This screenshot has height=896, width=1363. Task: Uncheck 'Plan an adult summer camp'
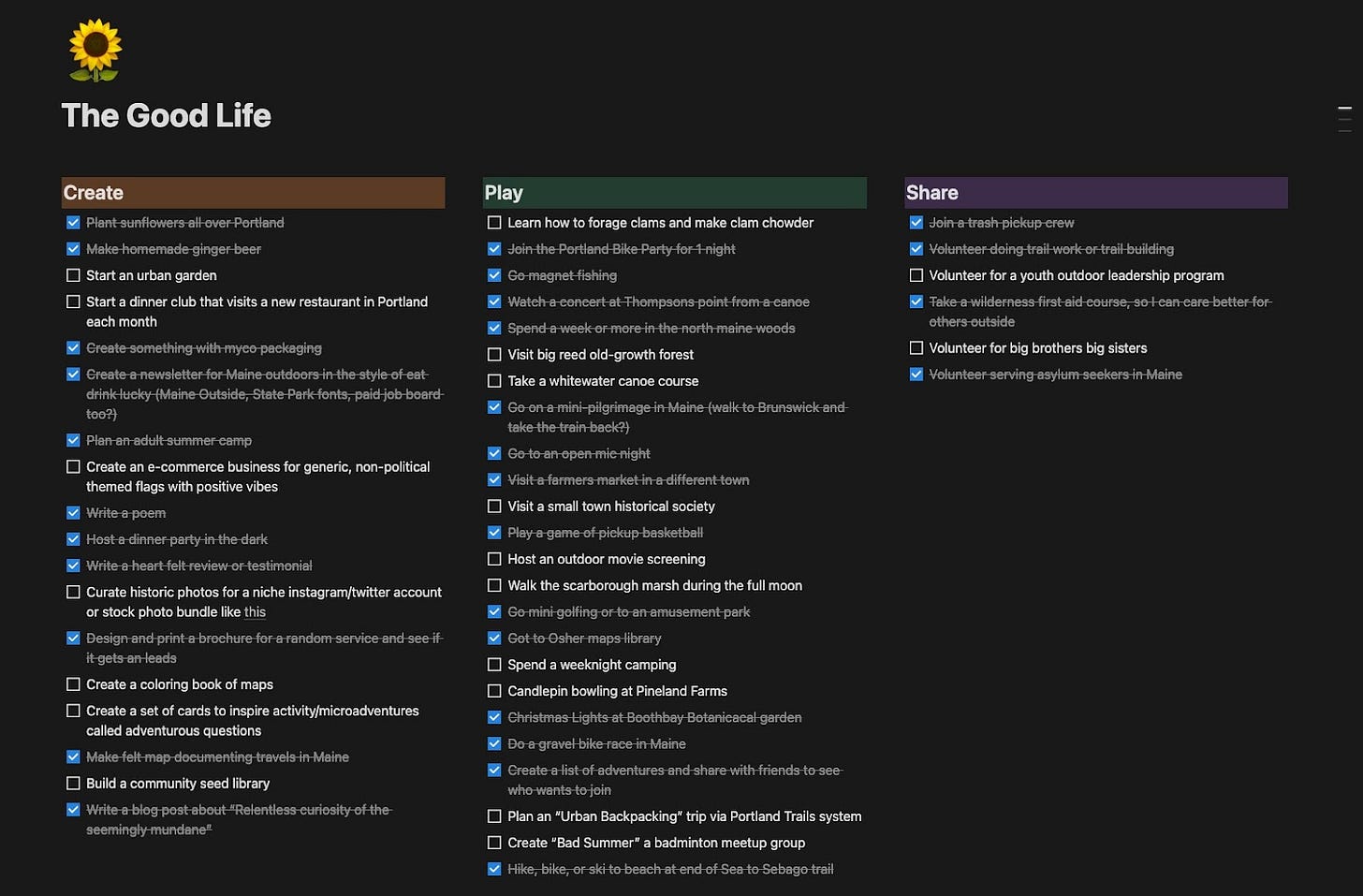tap(73, 440)
